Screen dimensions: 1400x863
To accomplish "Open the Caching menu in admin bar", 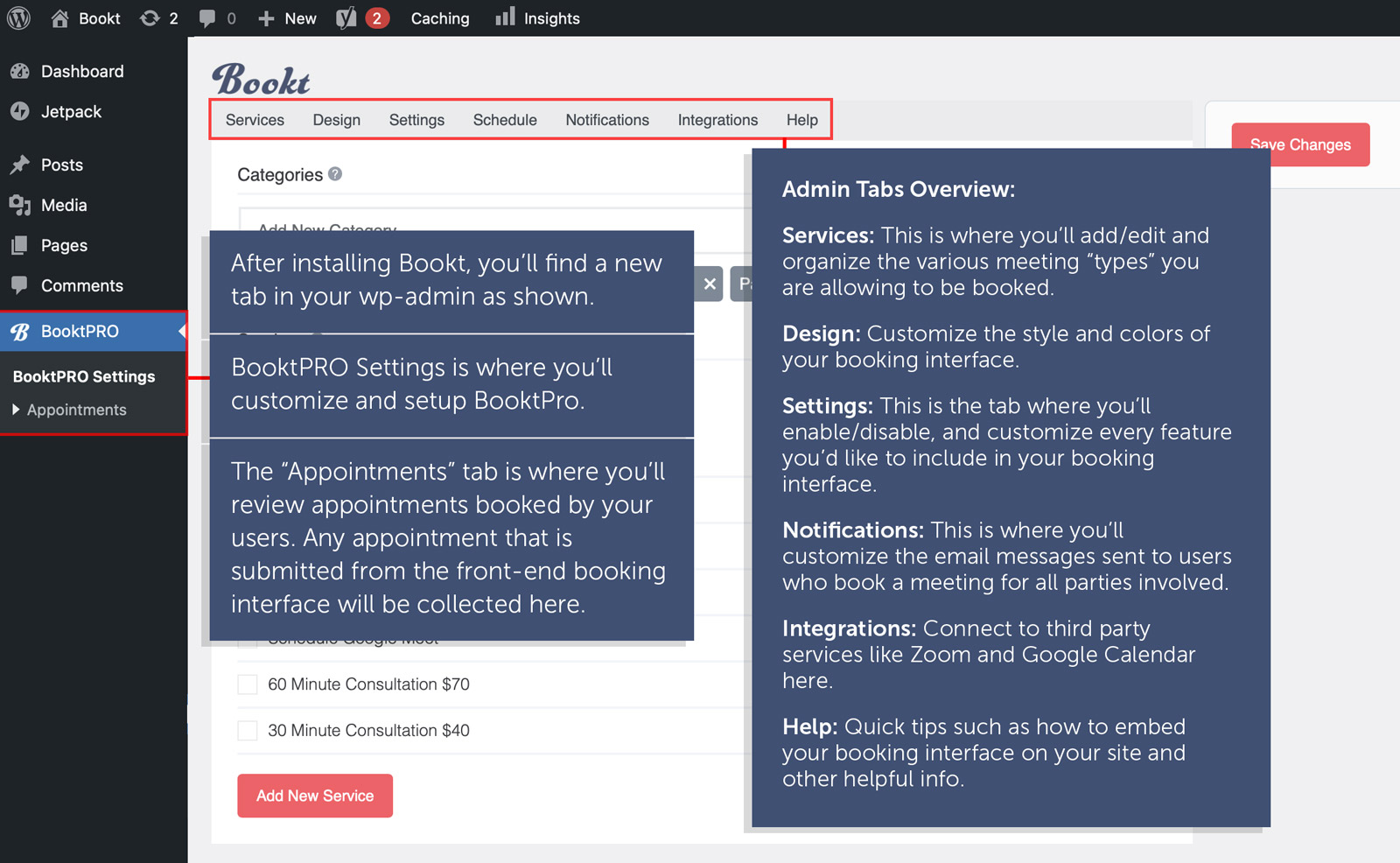I will click(x=440, y=18).
